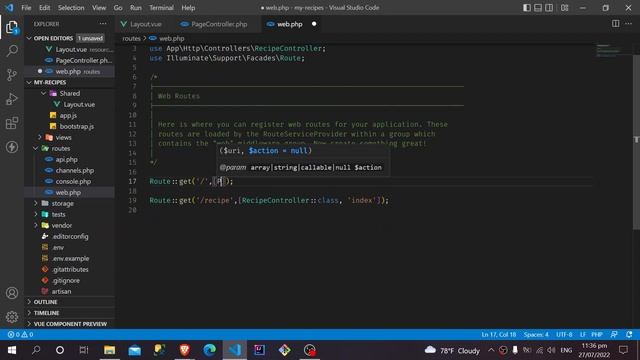Open the Terminal menu
Viewport: 640px width, 360px height.
161,8
